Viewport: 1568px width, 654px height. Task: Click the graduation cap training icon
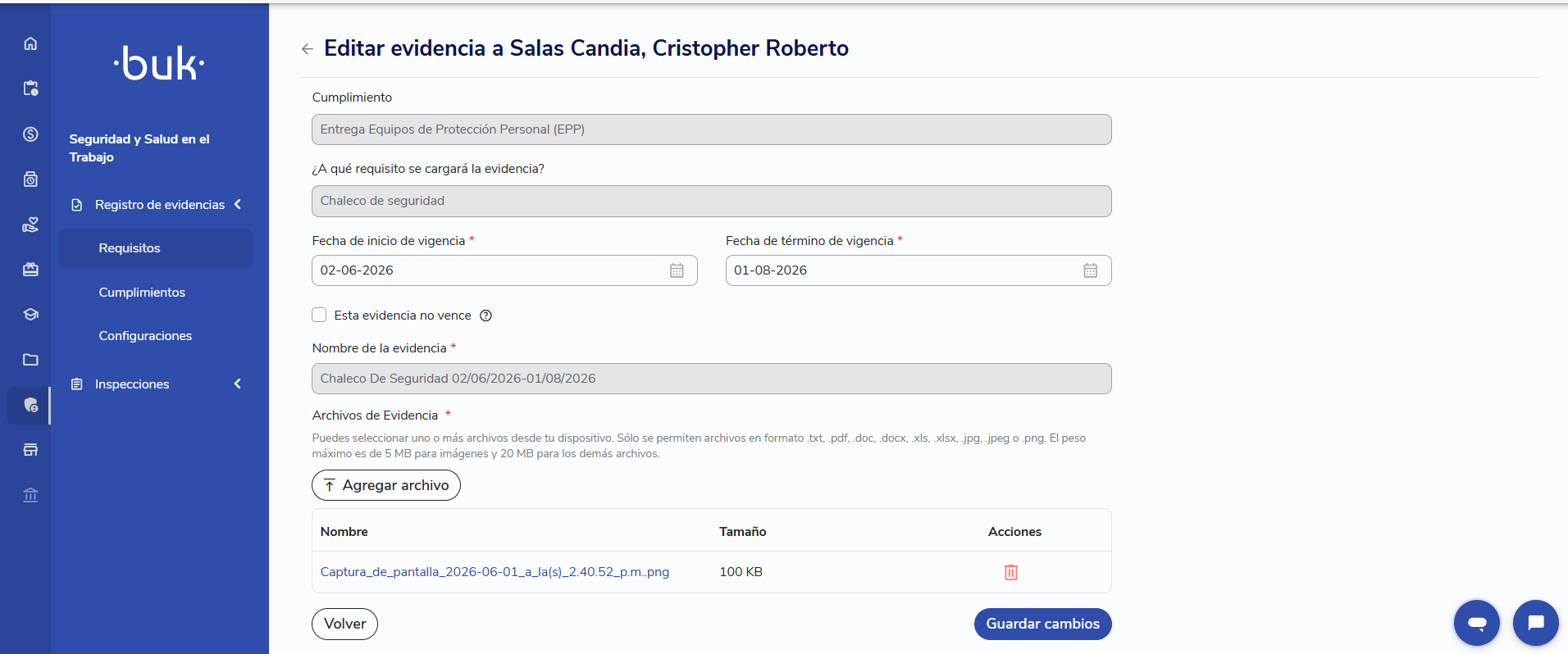[x=30, y=315]
